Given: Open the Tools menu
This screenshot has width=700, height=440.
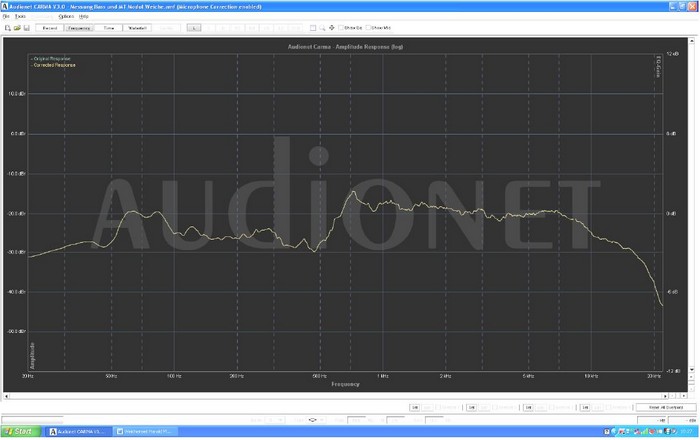Looking at the screenshot, I should 20,17.
